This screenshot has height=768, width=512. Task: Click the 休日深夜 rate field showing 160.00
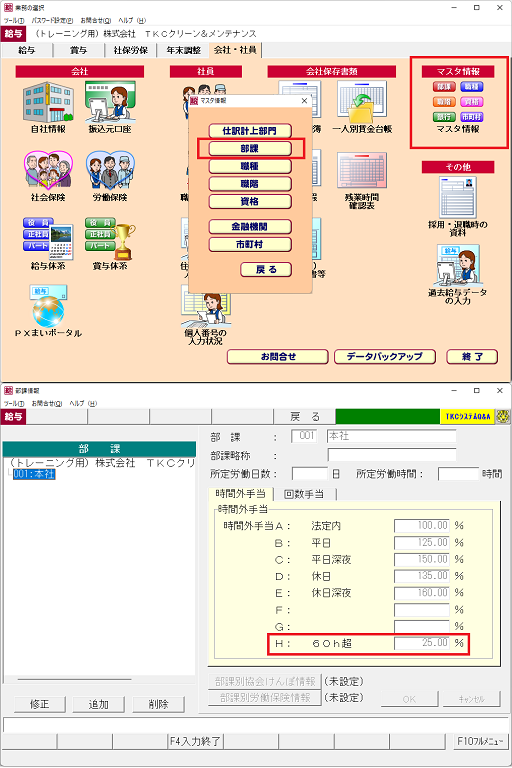pos(422,593)
